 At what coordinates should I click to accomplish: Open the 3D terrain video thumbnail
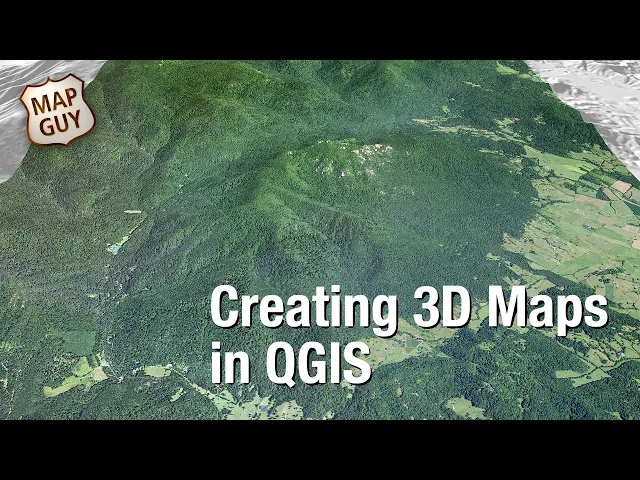point(320,240)
